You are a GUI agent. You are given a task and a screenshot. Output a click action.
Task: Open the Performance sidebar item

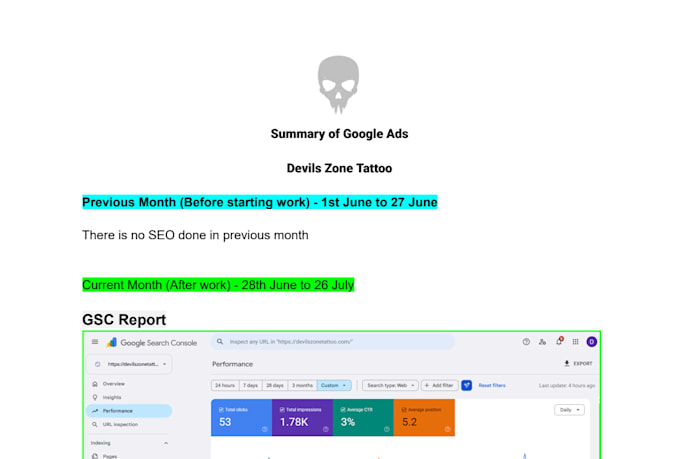point(129,411)
